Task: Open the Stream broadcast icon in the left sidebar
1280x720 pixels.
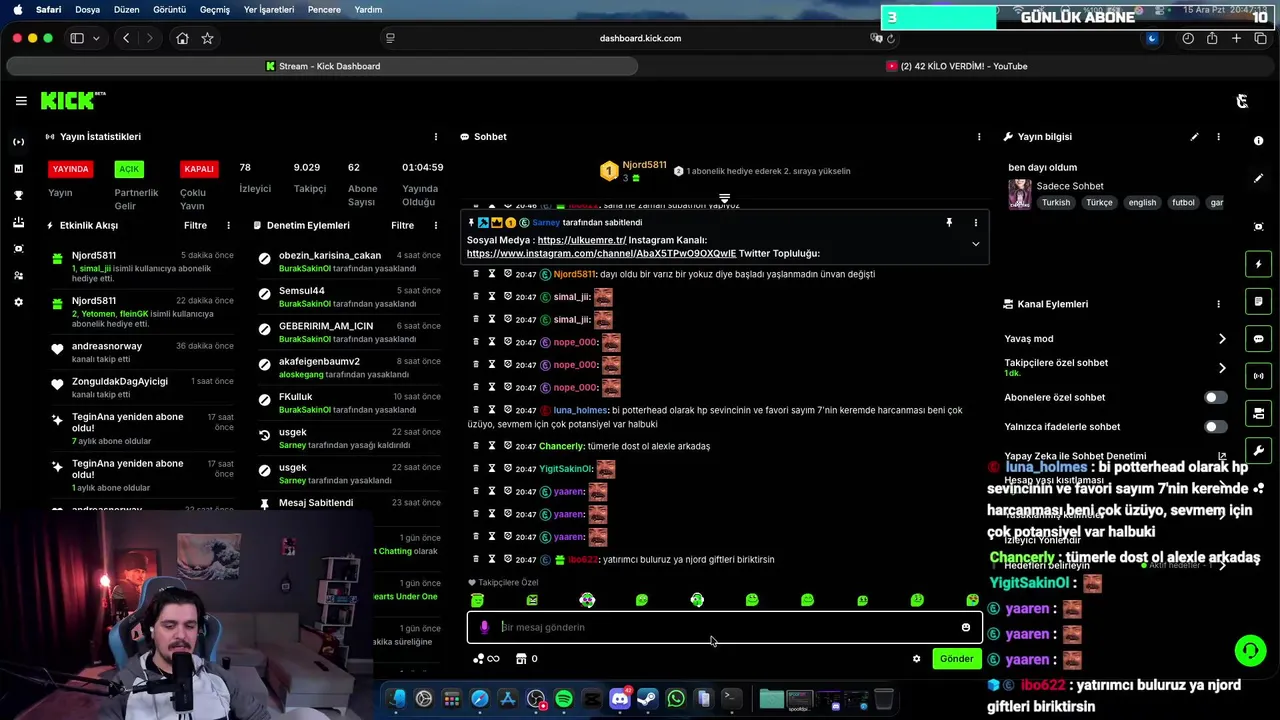Action: click(18, 142)
